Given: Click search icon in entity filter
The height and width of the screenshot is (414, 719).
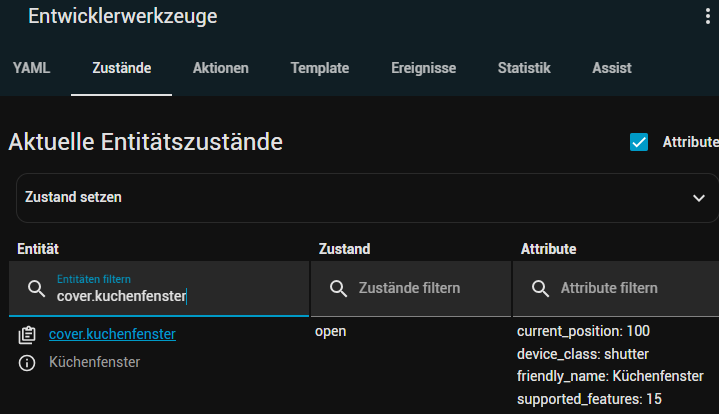Looking at the screenshot, I should click(x=36, y=288).
